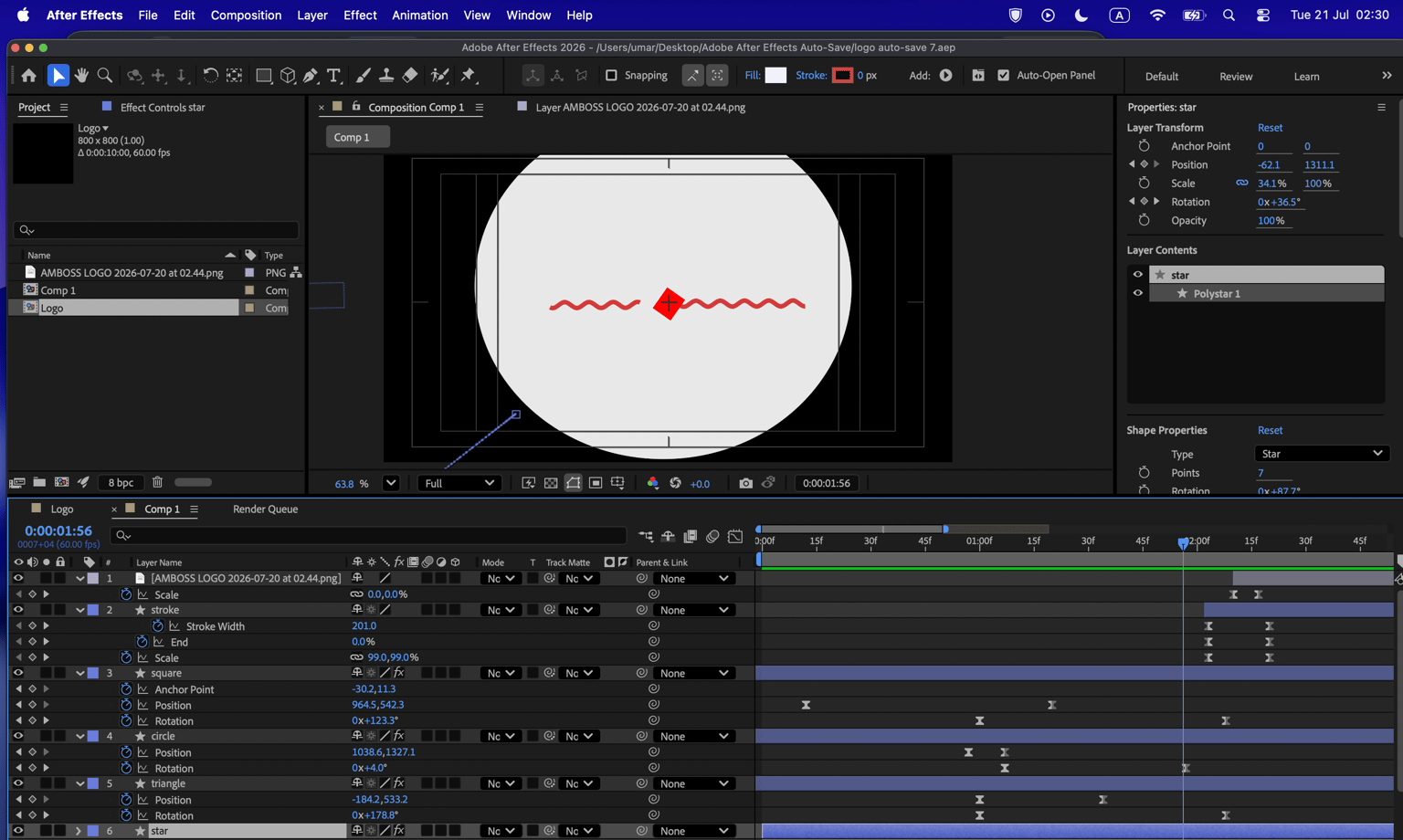The image size is (1403, 840).
Task: Take a snapshot with camera icon
Action: click(x=745, y=483)
